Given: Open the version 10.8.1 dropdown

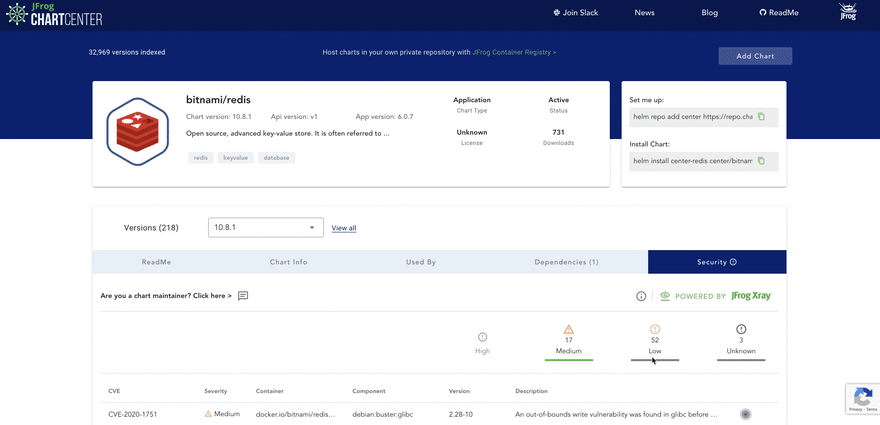Looking at the screenshot, I should (265, 227).
